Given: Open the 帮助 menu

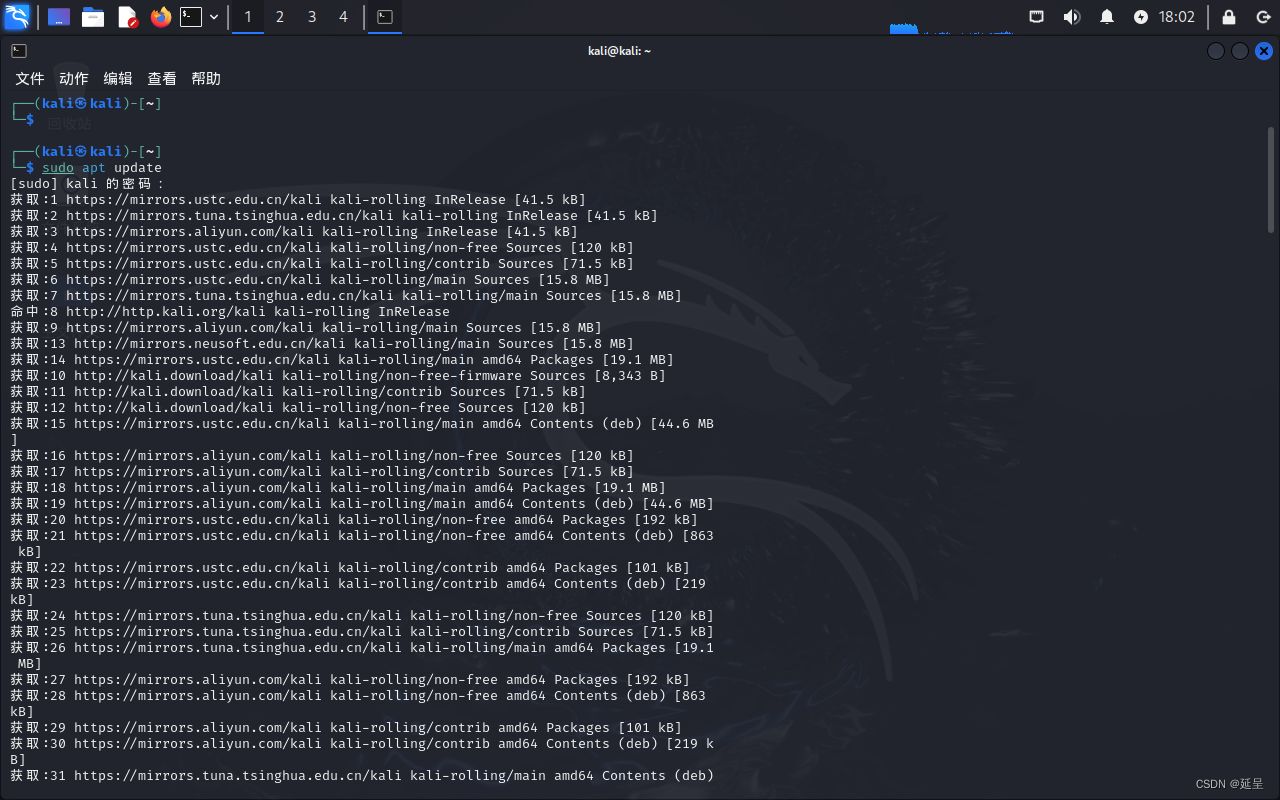Looking at the screenshot, I should coord(206,79).
